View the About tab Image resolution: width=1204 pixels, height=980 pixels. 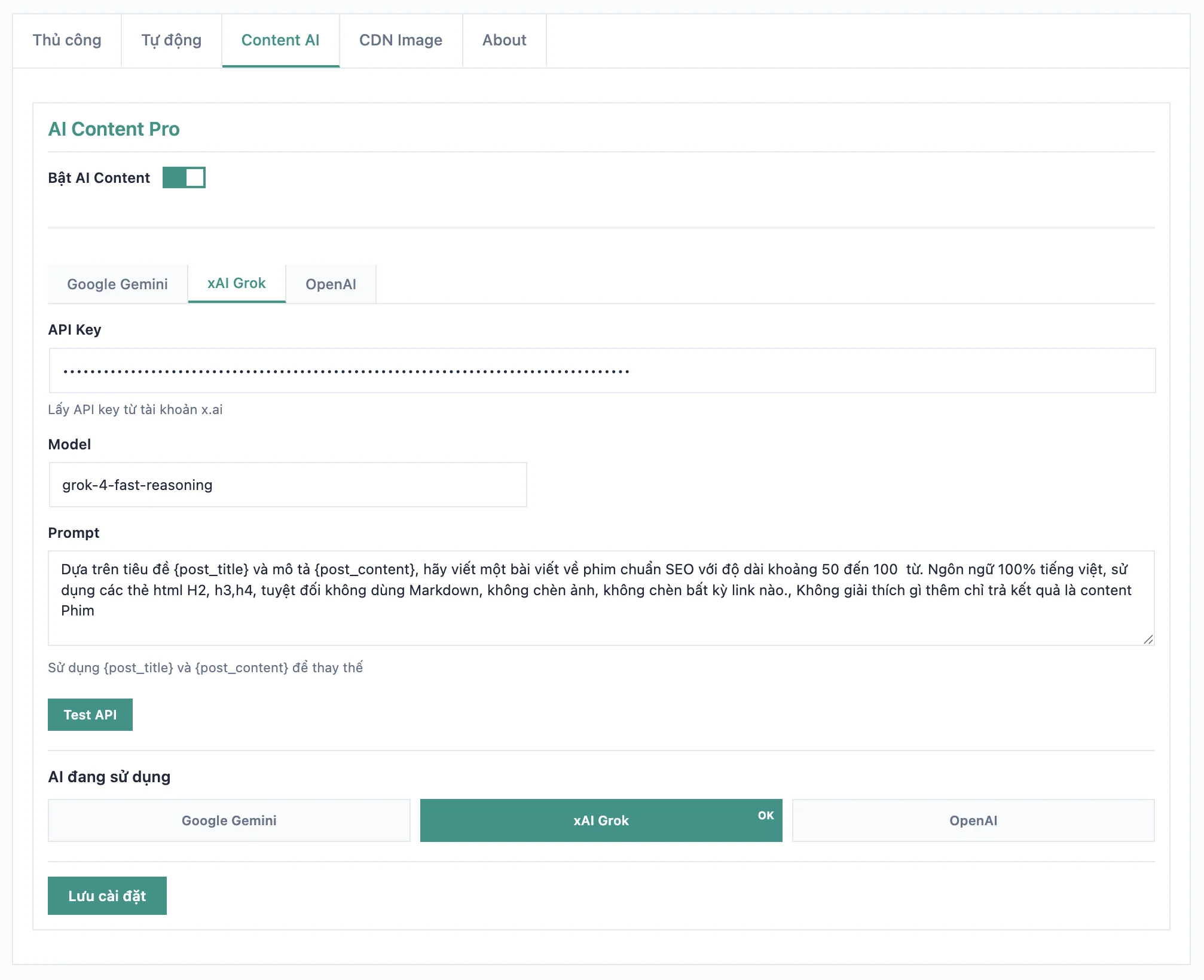coord(504,40)
